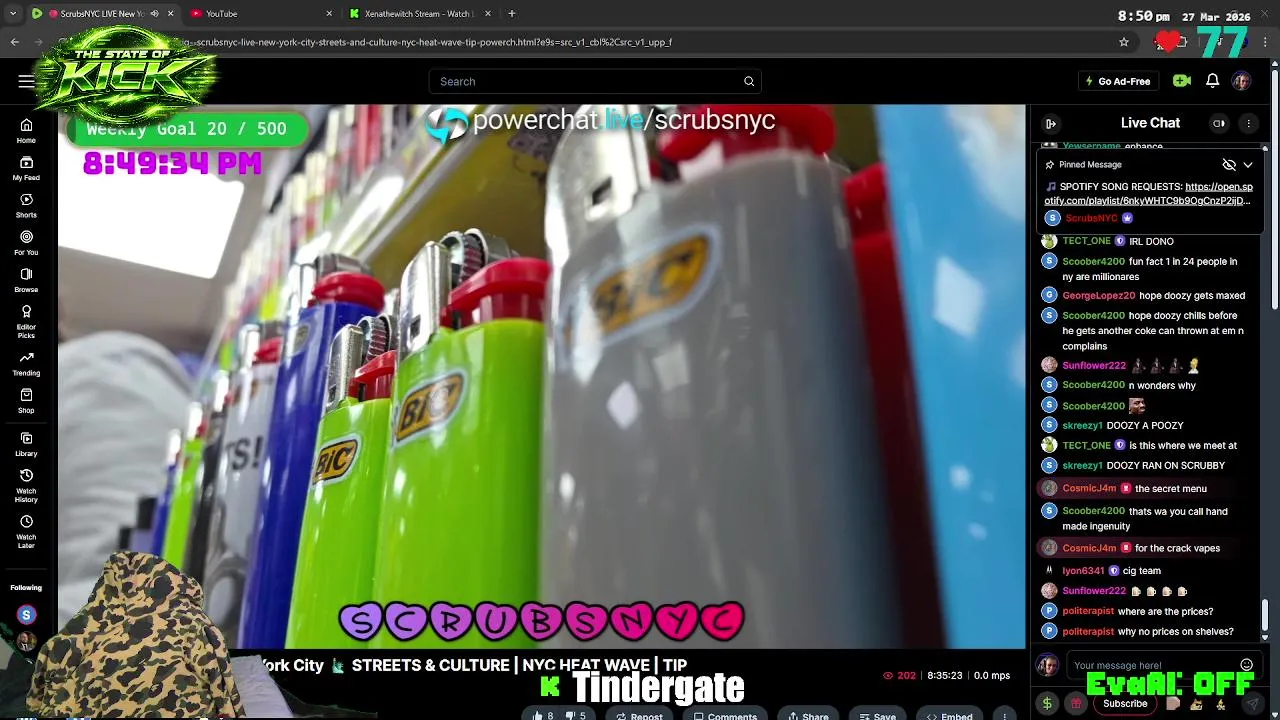Click the gift icon in chat
Image resolution: width=1280 pixels, height=720 pixels.
click(x=1076, y=704)
